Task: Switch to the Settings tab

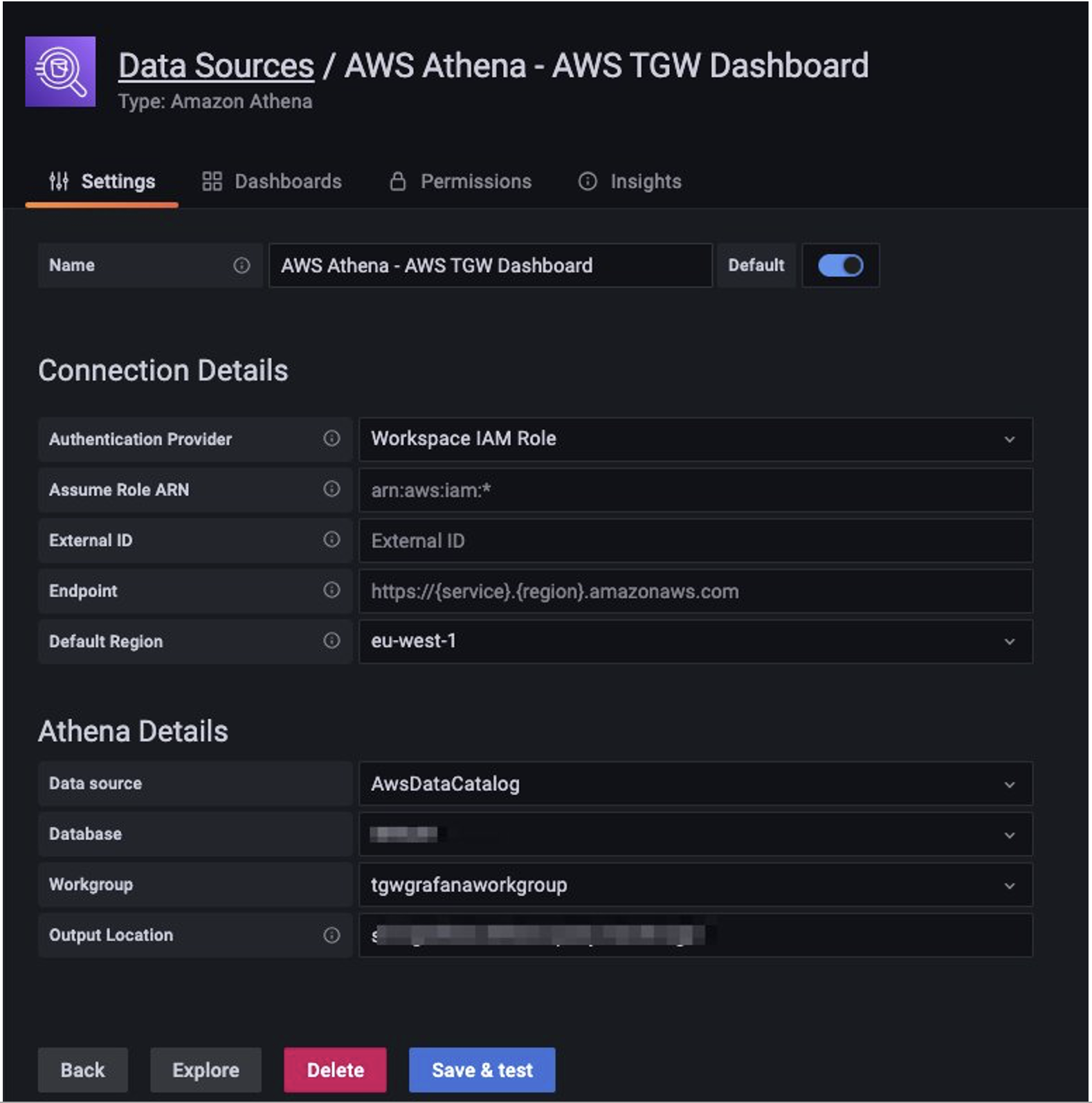Action: click(102, 181)
